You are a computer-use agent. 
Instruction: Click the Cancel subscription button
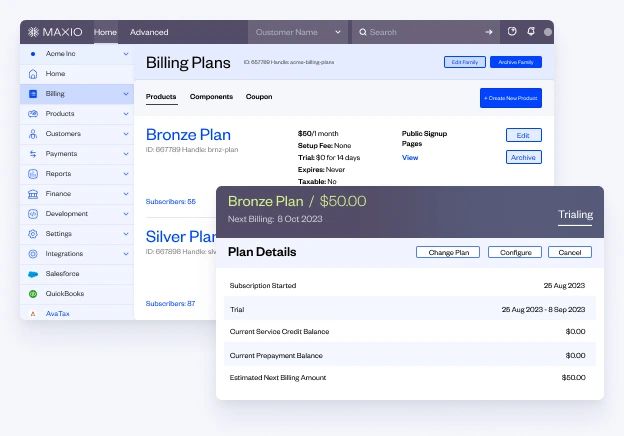569,252
